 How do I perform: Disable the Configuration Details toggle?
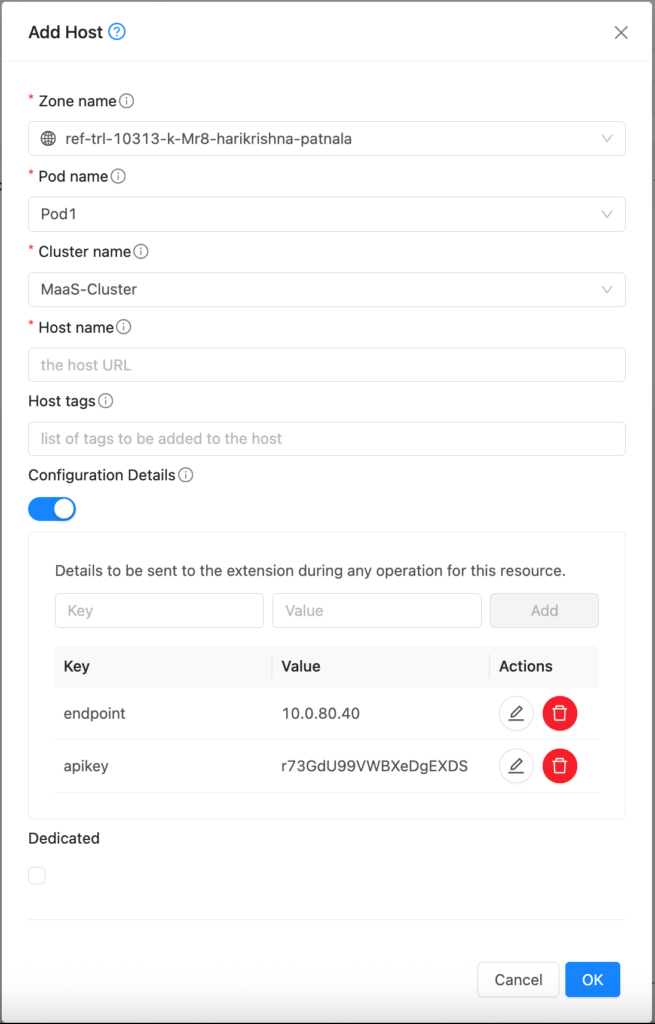52,509
